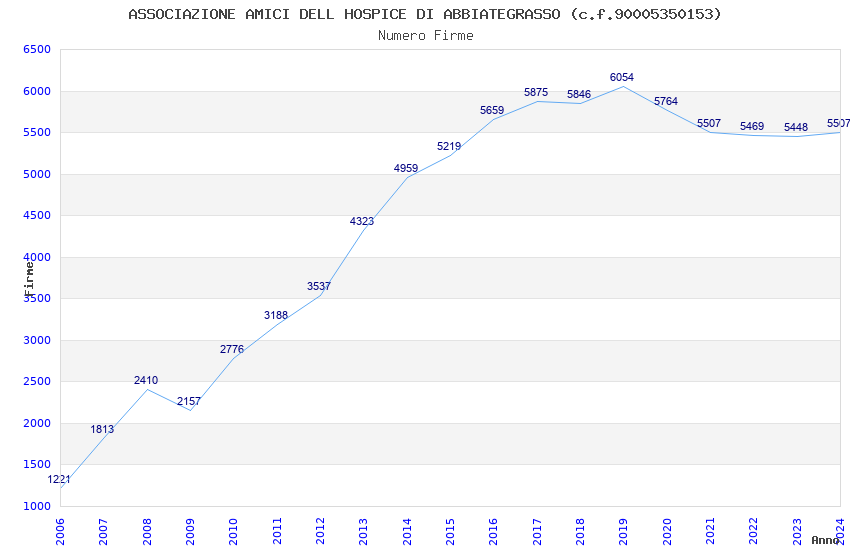850x550 pixels.
Task: Click the 6000 y-axis value
Action: point(37,91)
